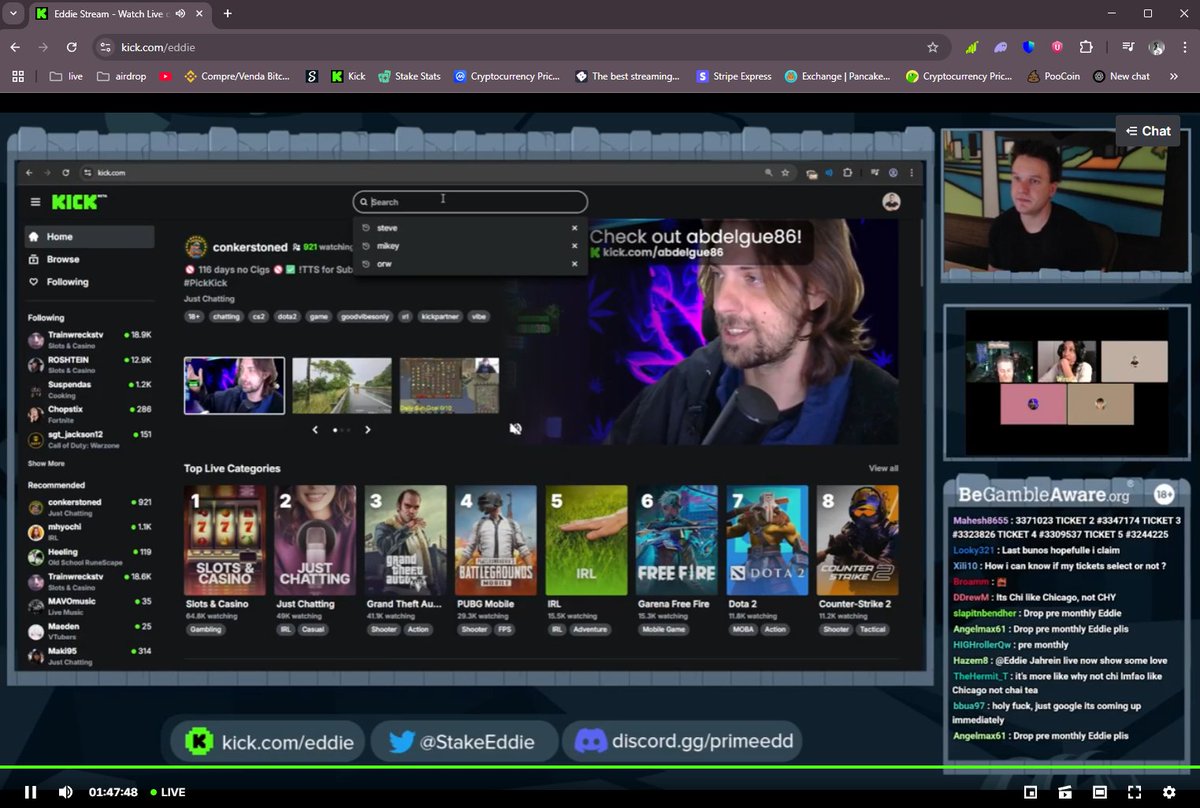Image resolution: width=1200 pixels, height=808 pixels.
Task: Open the live bookmarks folder
Action: (x=65, y=76)
